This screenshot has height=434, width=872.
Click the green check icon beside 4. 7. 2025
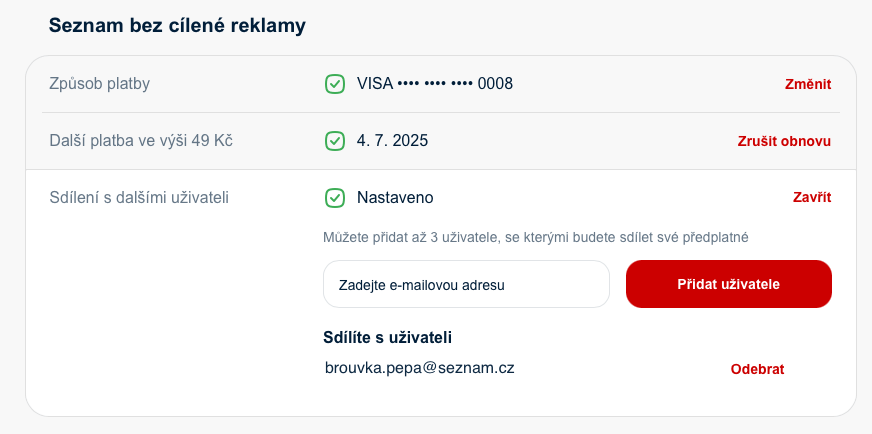tap(335, 141)
